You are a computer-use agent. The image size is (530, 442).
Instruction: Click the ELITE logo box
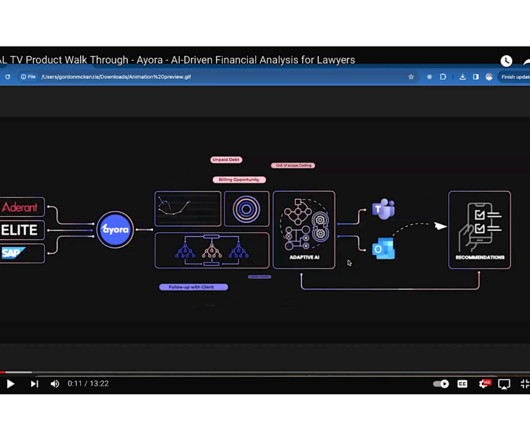pos(22,230)
